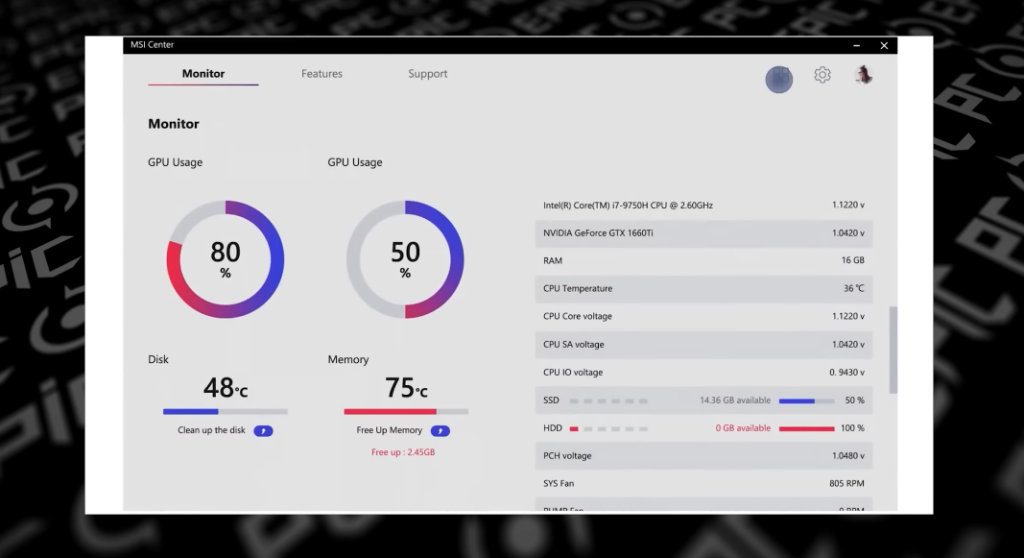Click the SSD label in list

point(551,400)
